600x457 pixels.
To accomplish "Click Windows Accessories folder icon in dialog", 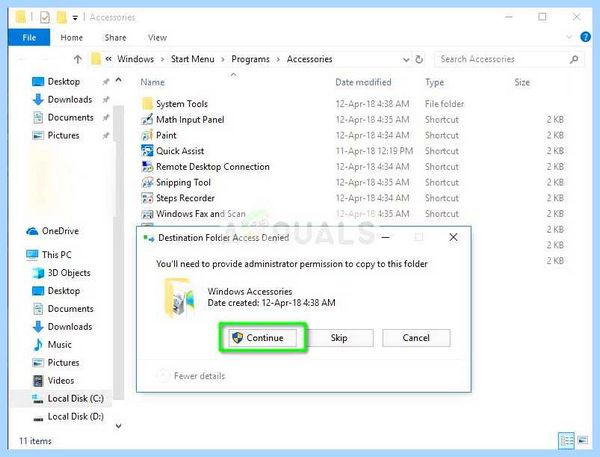I will [x=179, y=298].
